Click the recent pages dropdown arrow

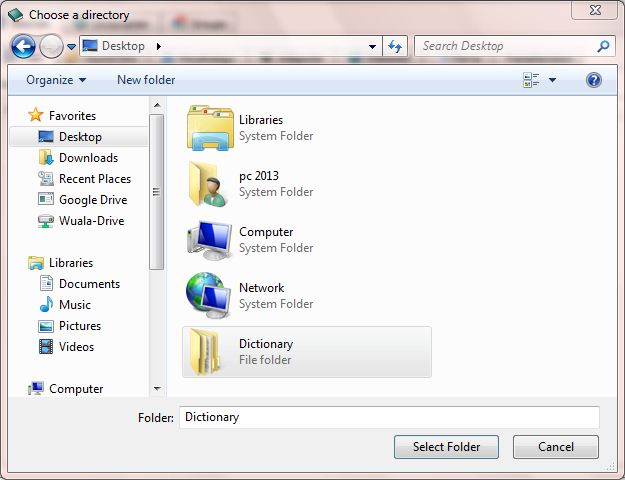tap(71, 47)
